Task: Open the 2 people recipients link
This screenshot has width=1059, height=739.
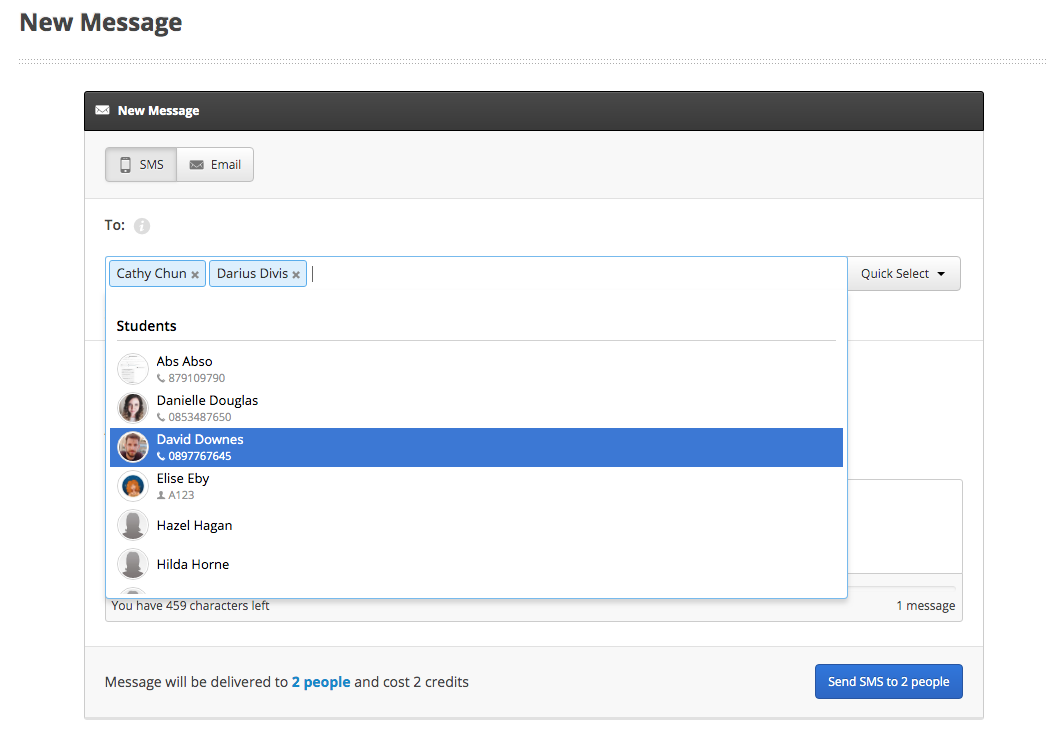Action: click(x=320, y=682)
